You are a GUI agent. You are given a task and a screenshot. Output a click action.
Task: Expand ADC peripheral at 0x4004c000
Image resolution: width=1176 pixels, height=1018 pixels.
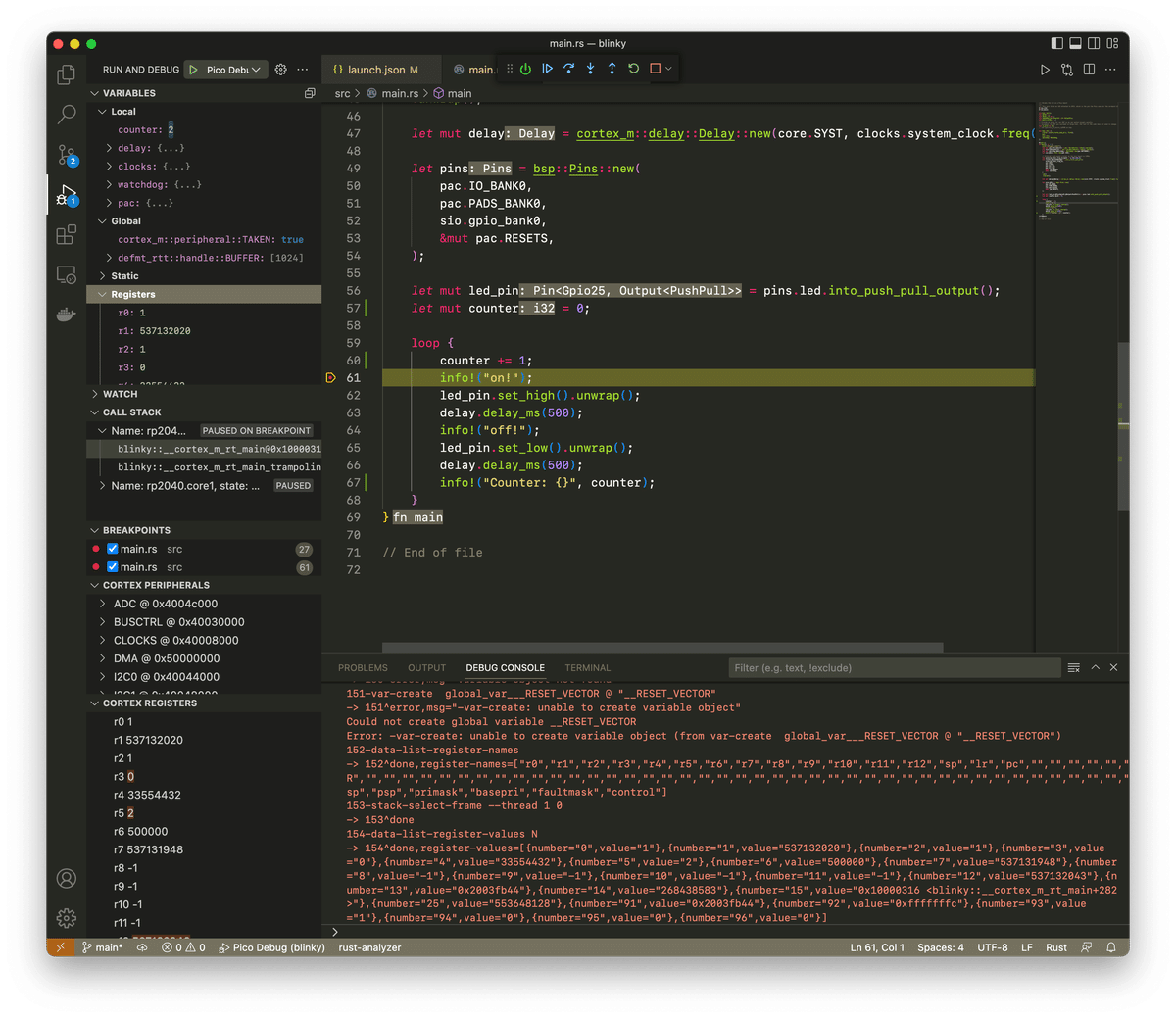click(x=101, y=604)
